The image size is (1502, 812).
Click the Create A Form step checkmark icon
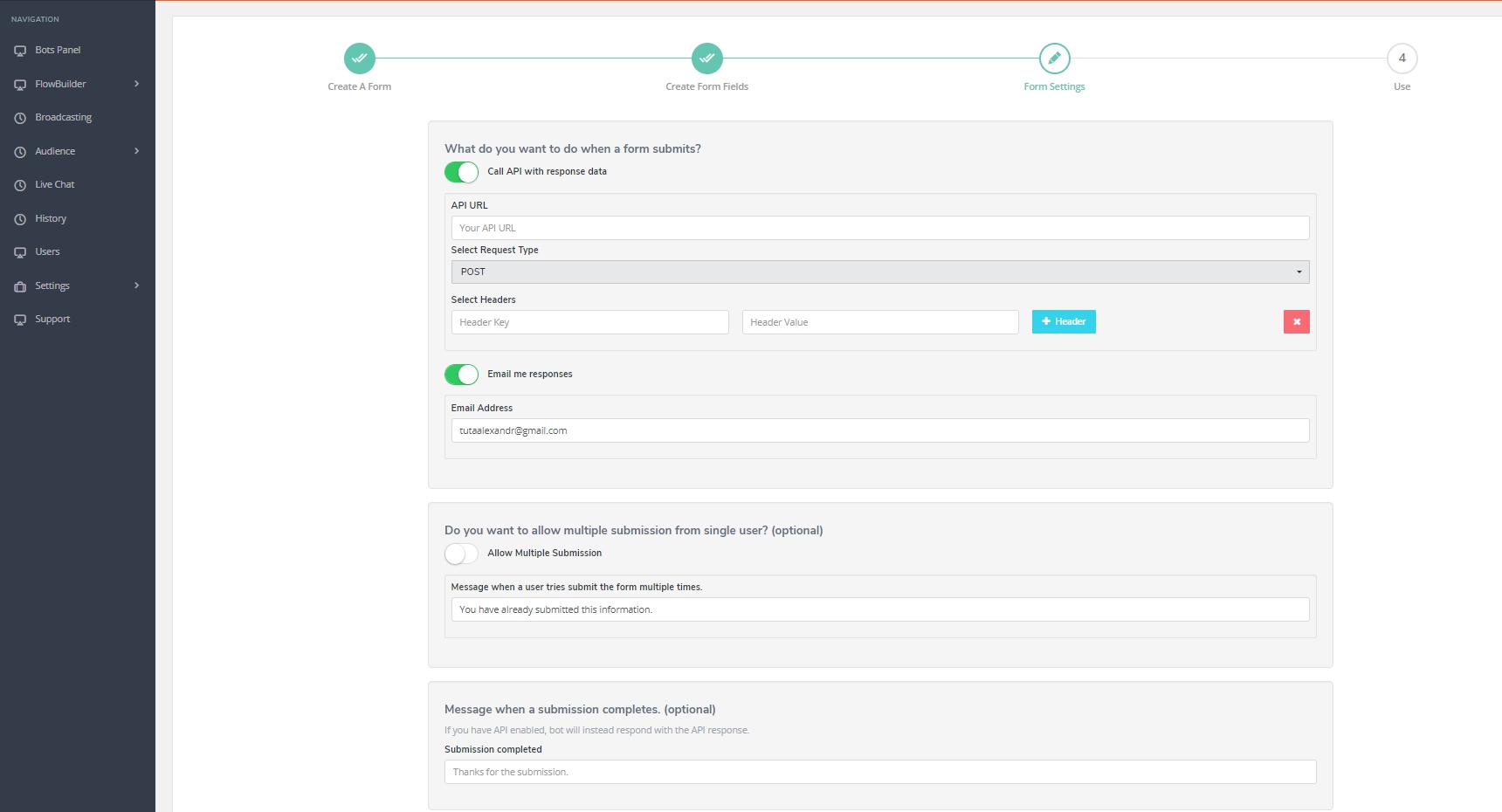359,58
